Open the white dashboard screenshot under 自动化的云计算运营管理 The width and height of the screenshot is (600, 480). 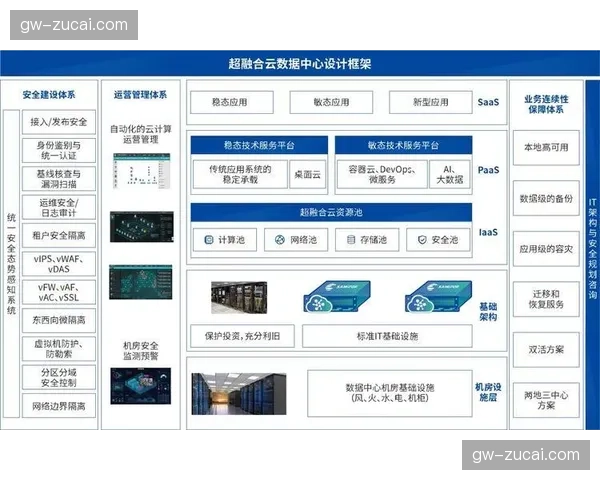[142, 171]
